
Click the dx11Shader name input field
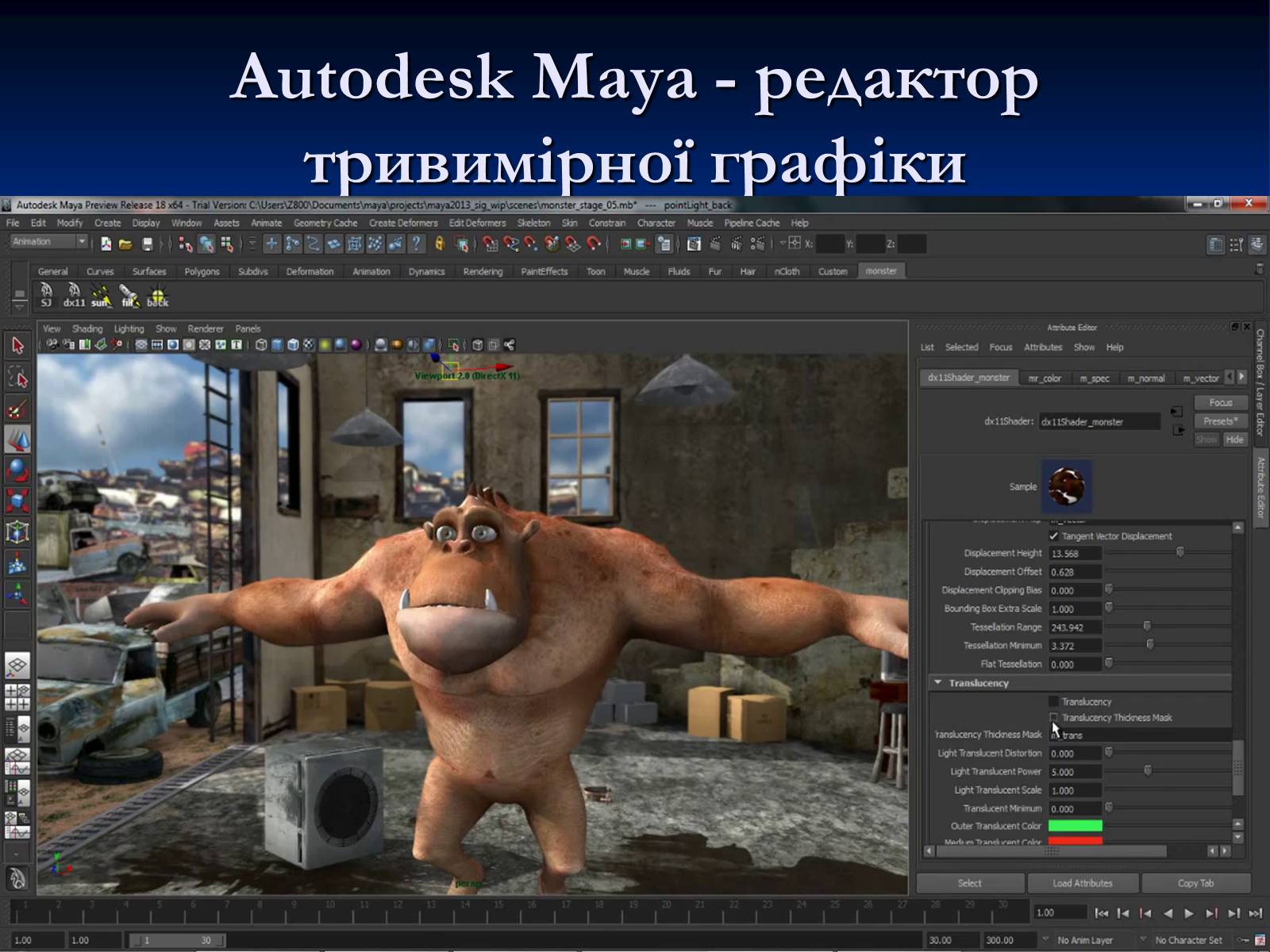point(1099,422)
